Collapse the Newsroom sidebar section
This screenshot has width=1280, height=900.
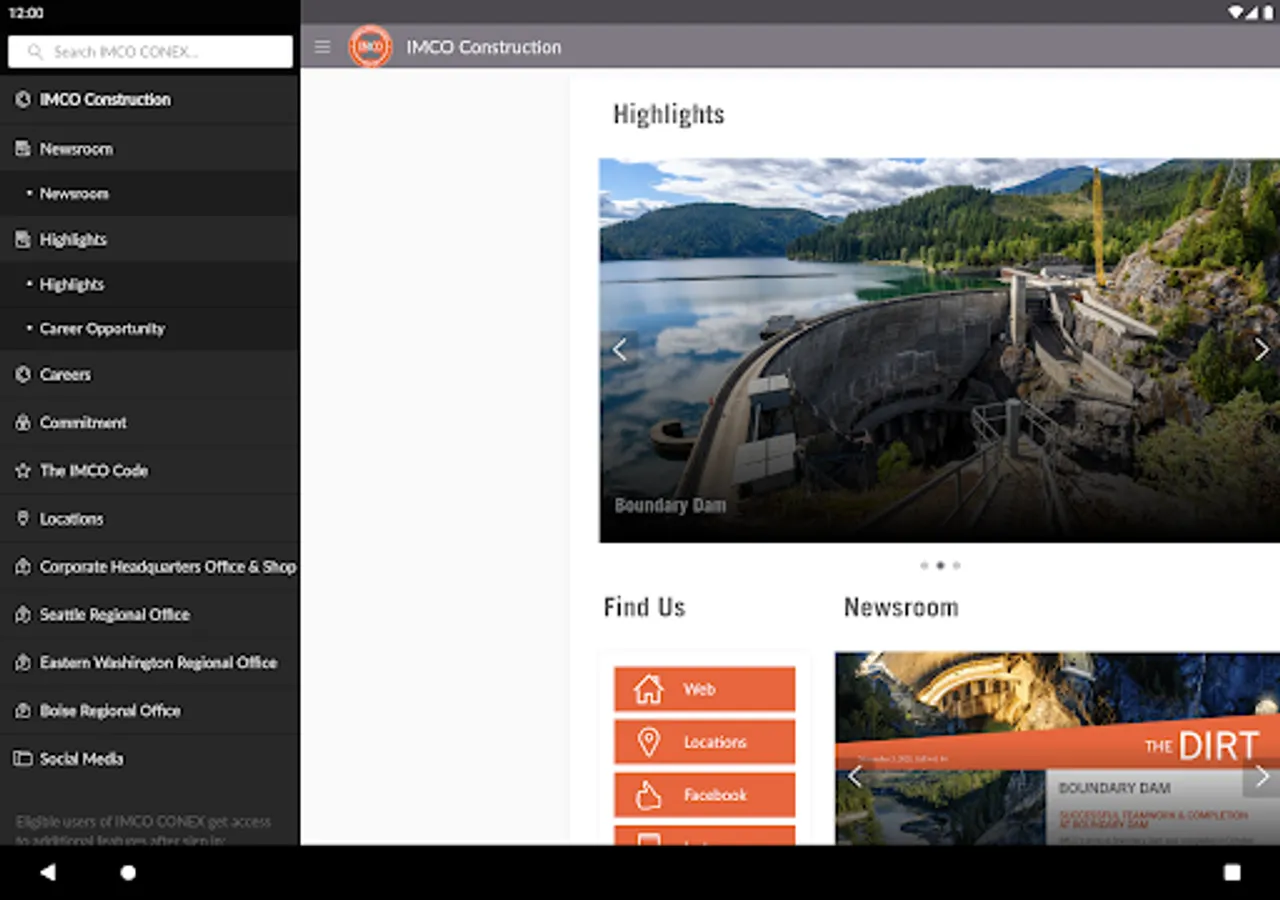(150, 149)
